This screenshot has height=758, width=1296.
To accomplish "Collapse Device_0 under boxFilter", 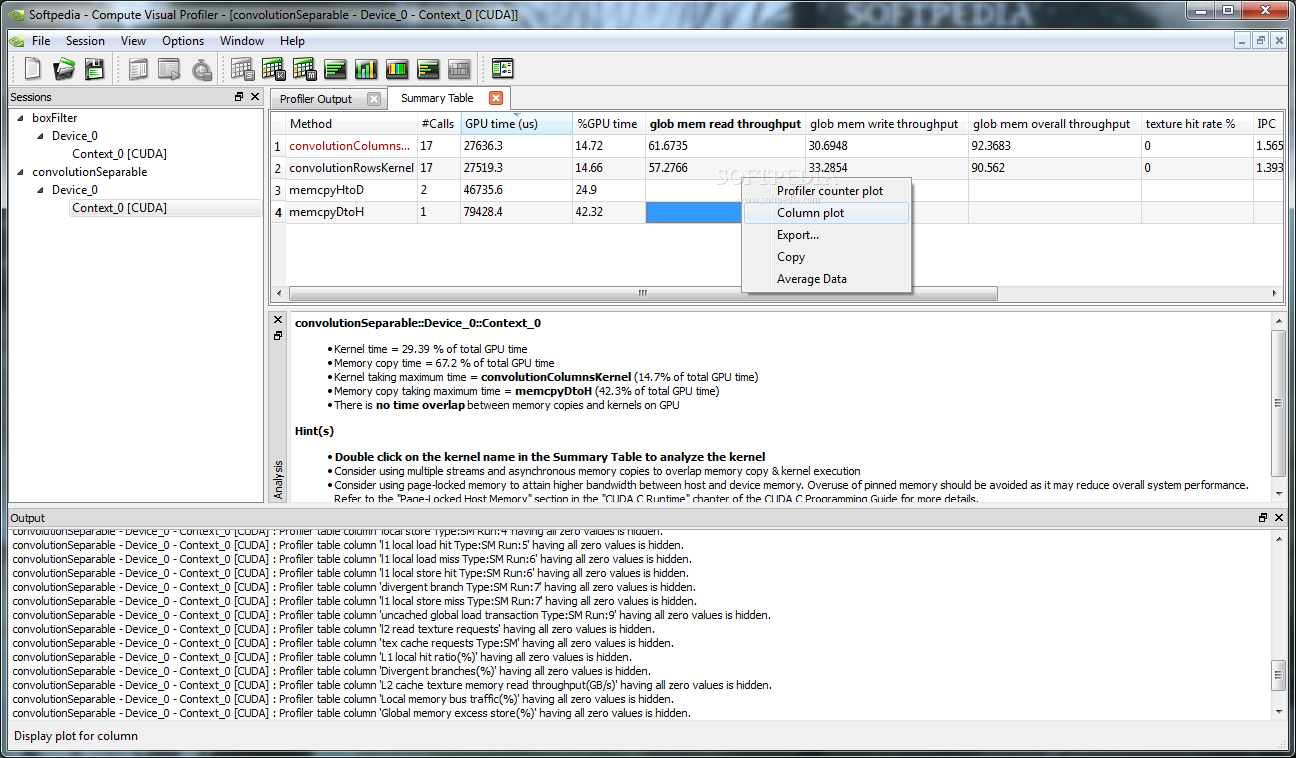I will 40,136.
